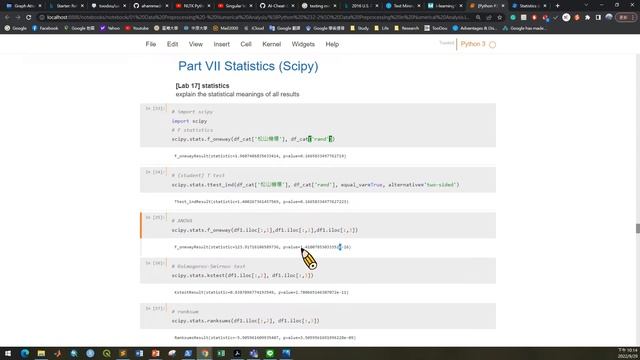Click the page vertical scrollbar thumb

[x=638, y=229]
